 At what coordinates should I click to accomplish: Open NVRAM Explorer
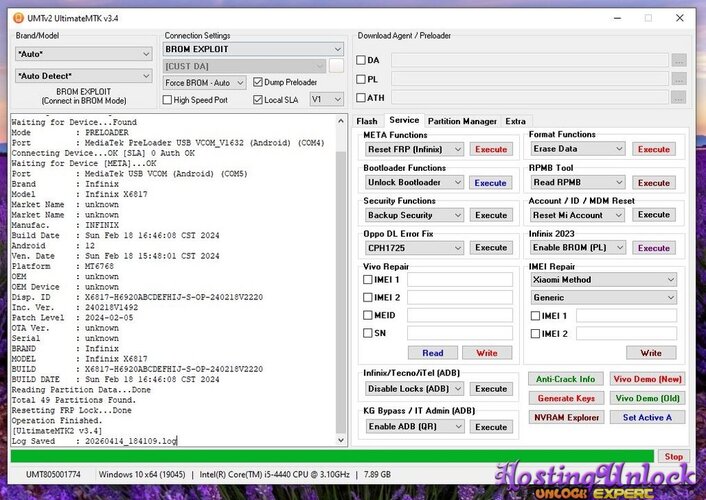pyautogui.click(x=566, y=417)
